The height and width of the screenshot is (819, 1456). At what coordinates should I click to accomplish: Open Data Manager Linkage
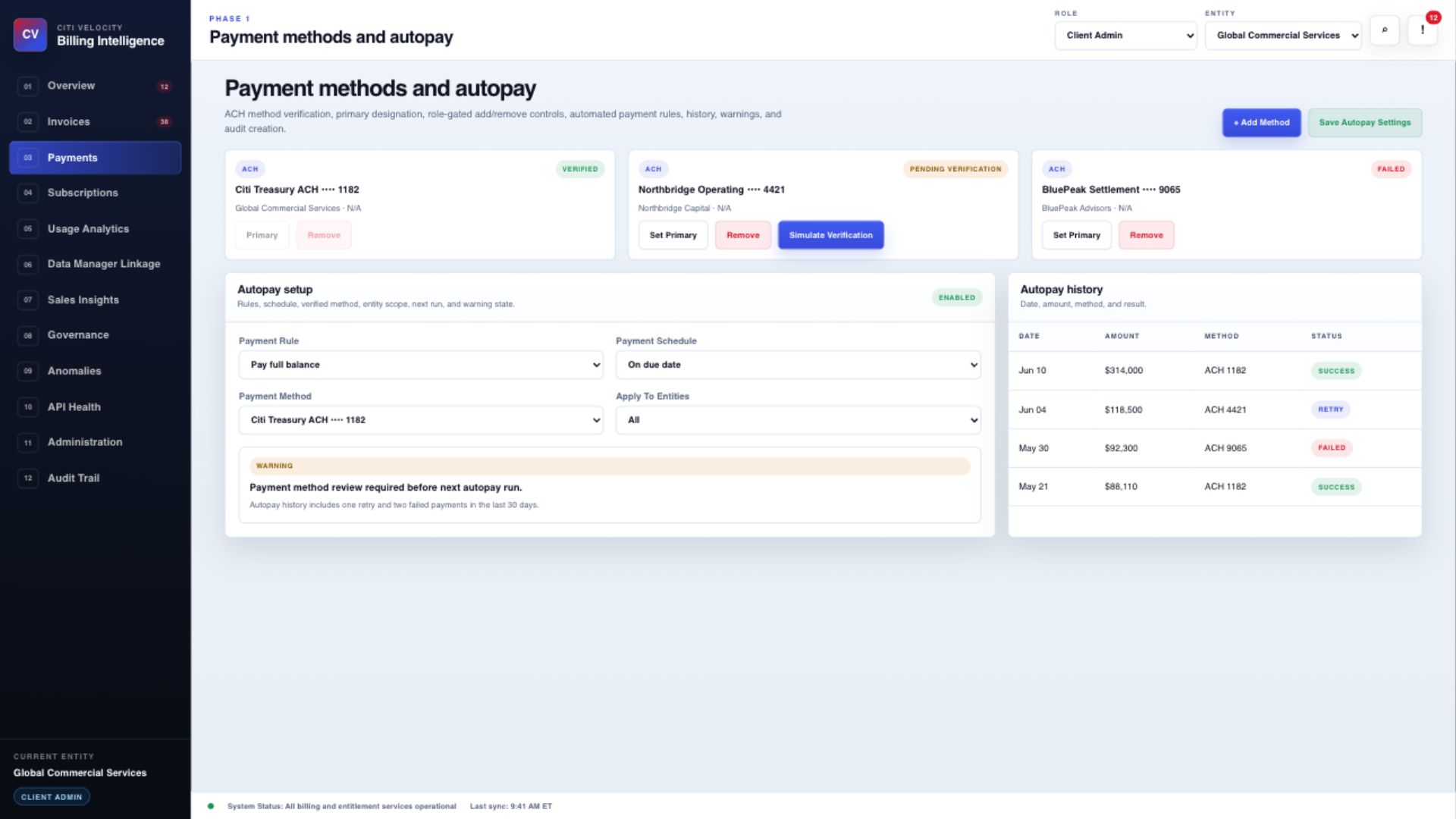click(x=95, y=264)
